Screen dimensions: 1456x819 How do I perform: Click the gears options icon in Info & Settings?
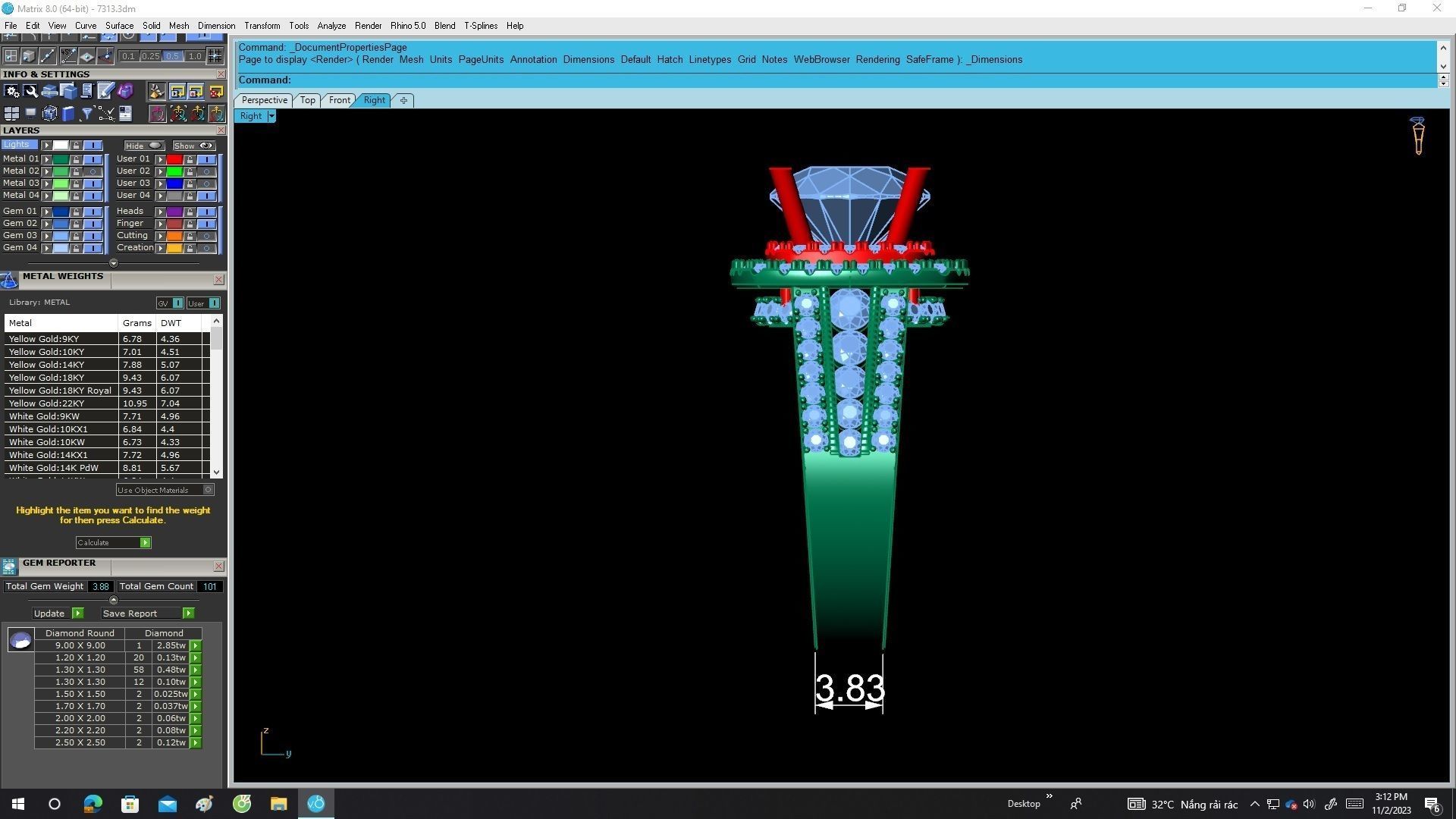pyautogui.click(x=11, y=92)
